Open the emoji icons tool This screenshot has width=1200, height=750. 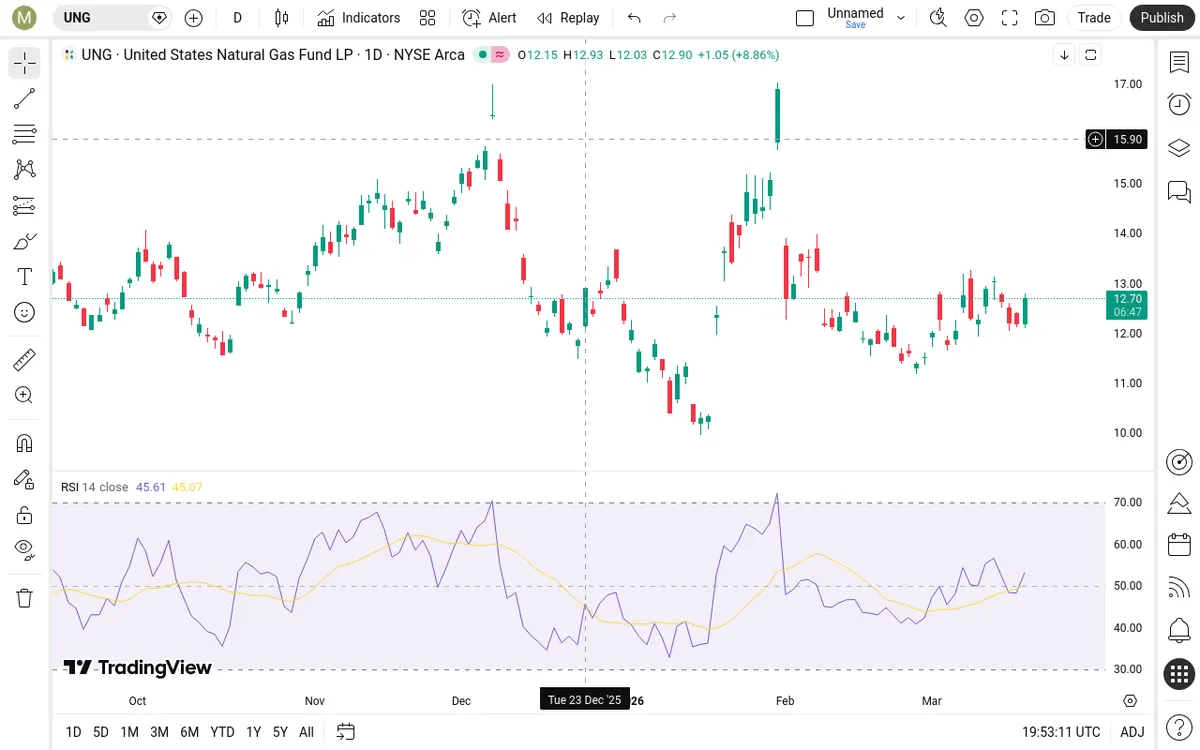pyautogui.click(x=25, y=312)
